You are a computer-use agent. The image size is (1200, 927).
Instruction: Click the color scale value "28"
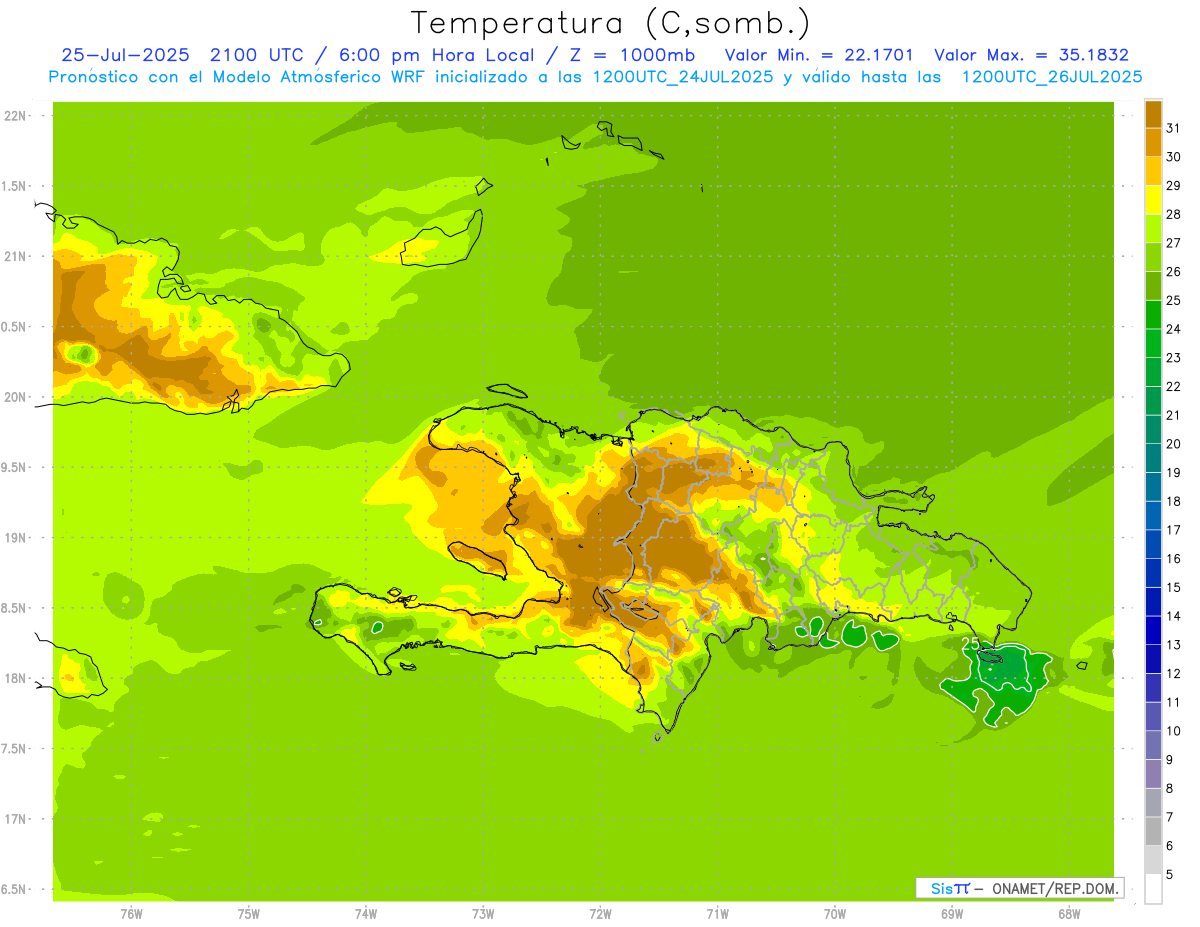coord(1173,214)
